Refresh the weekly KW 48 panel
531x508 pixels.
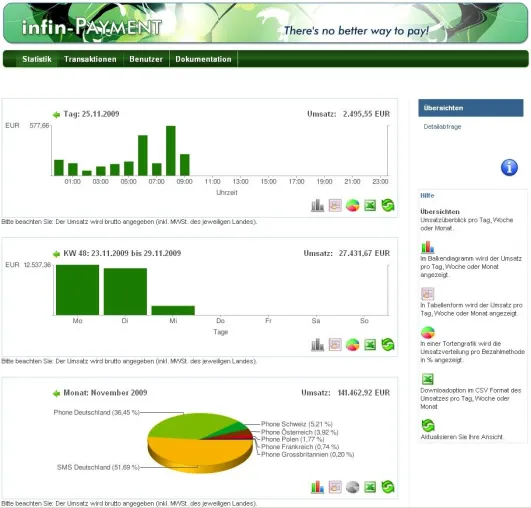(x=388, y=345)
